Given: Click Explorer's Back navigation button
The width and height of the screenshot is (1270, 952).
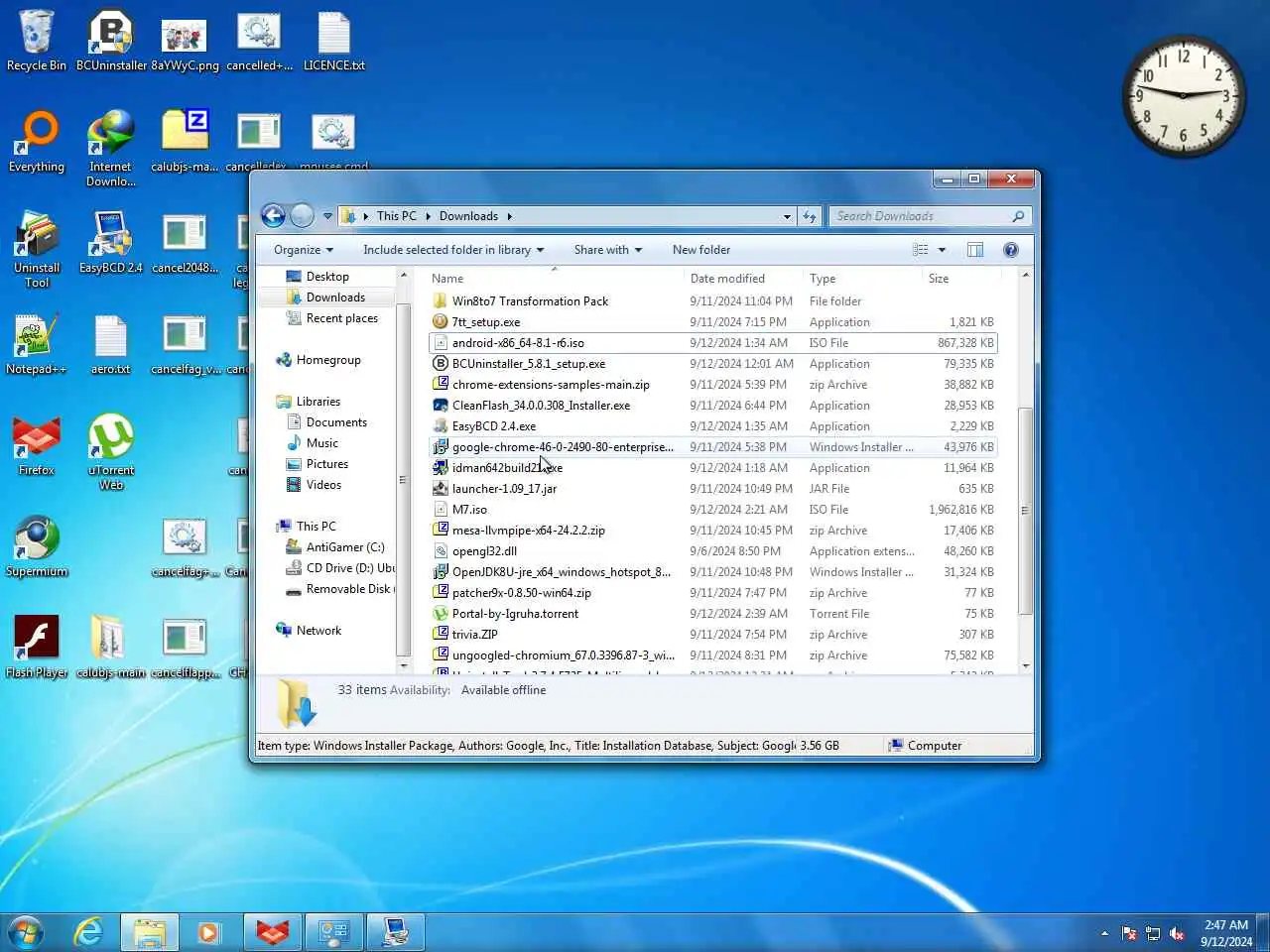Looking at the screenshot, I should pos(273,215).
